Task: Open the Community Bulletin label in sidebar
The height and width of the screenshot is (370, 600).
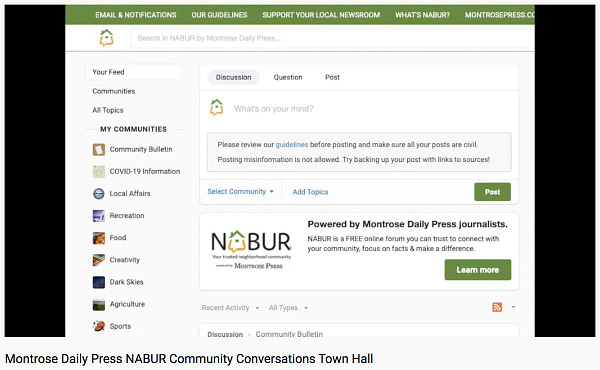Action: click(x=141, y=149)
